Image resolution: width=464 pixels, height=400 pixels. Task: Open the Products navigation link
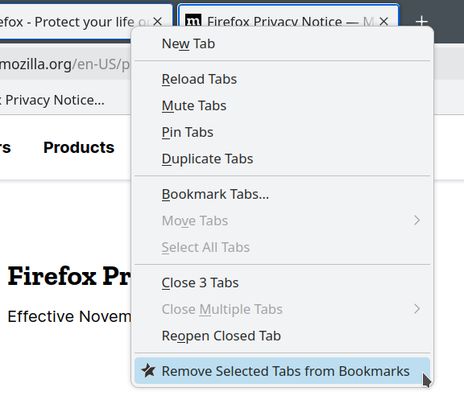(x=79, y=147)
